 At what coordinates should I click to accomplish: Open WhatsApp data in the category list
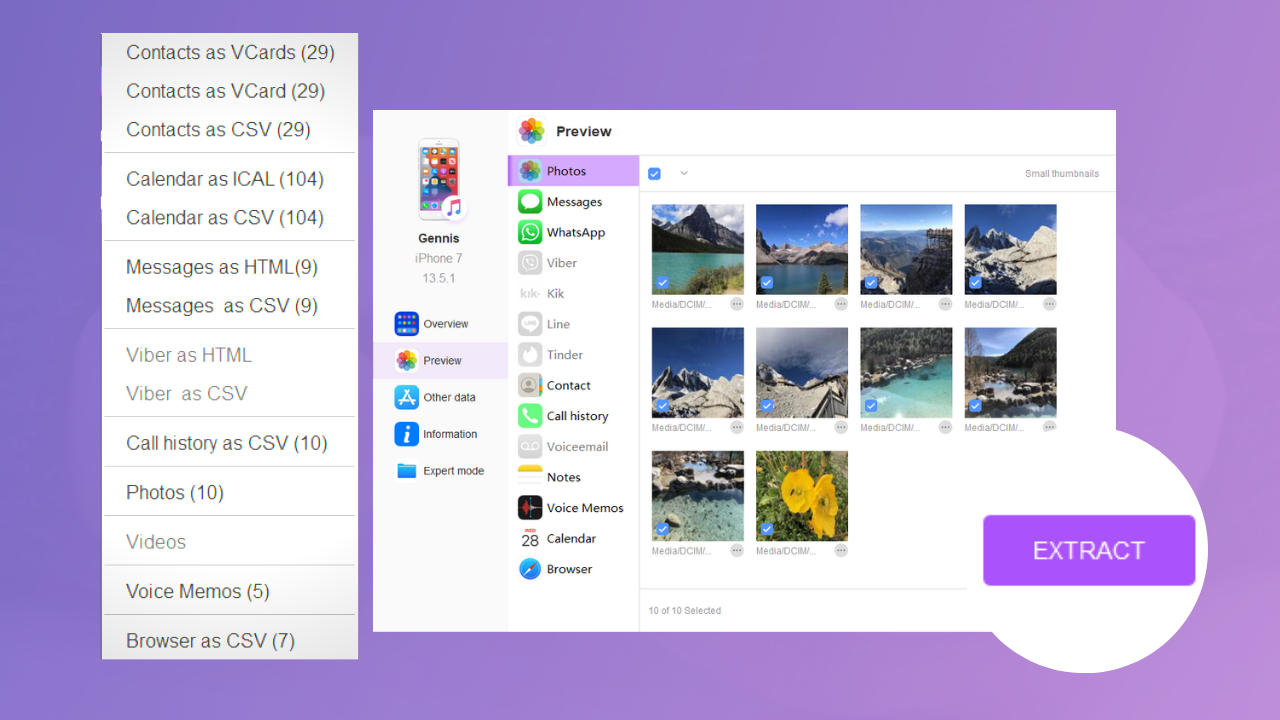tap(575, 232)
